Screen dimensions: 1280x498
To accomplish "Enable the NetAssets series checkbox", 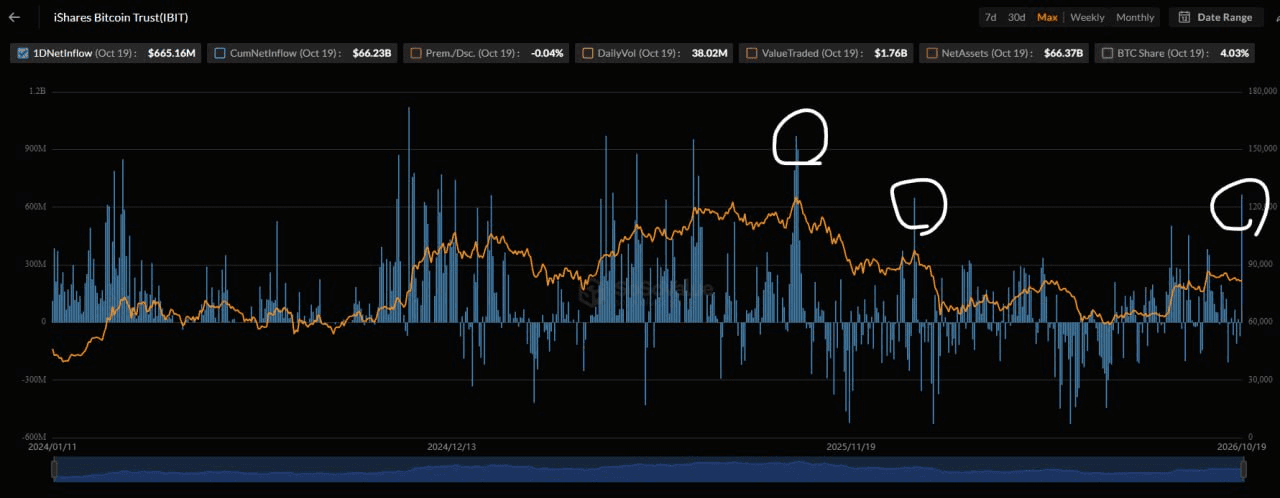I will tap(931, 53).
